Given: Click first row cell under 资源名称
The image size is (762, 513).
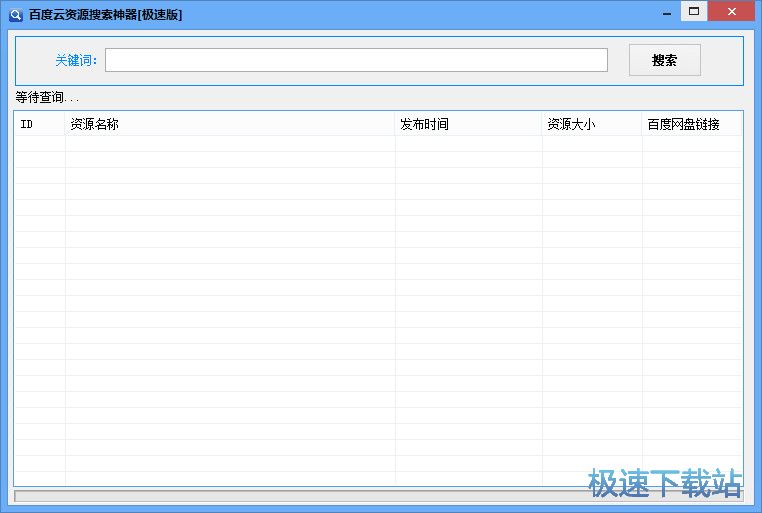Looking at the screenshot, I should click(230, 144).
